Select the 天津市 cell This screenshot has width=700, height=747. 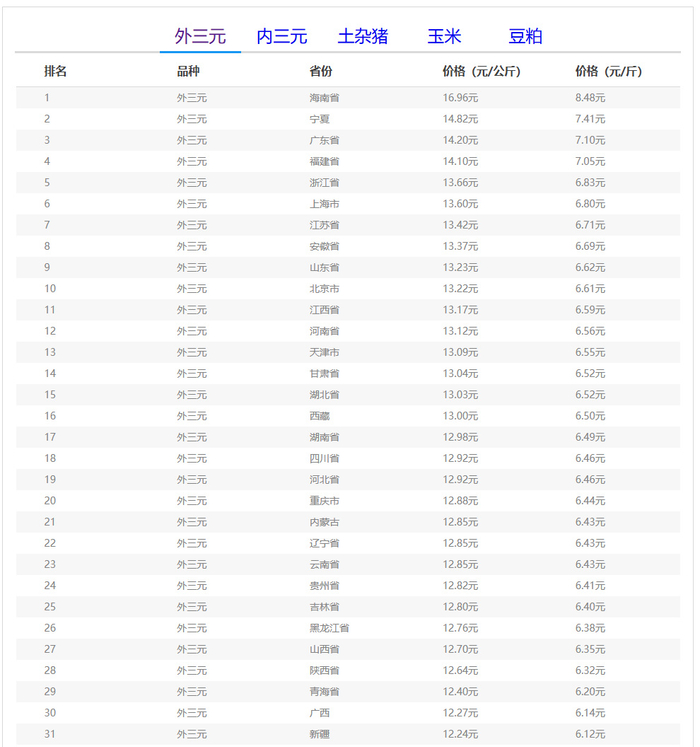pos(325,352)
